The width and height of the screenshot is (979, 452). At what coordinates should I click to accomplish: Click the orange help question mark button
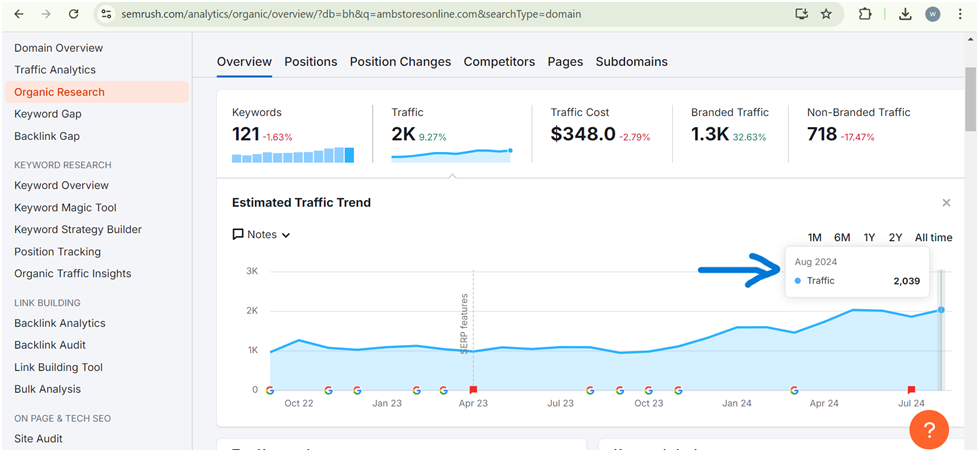(929, 430)
